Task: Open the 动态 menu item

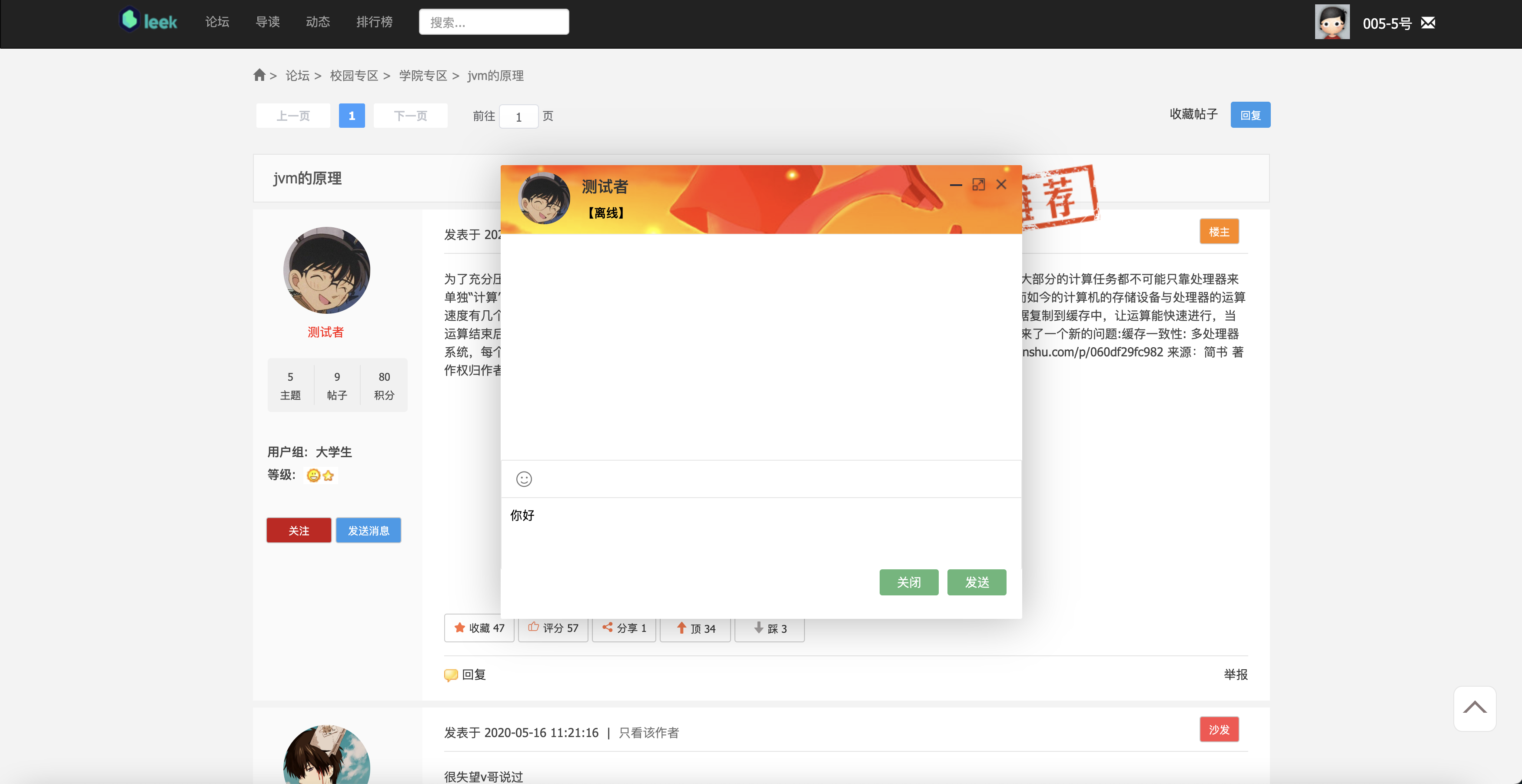Action: (x=318, y=22)
